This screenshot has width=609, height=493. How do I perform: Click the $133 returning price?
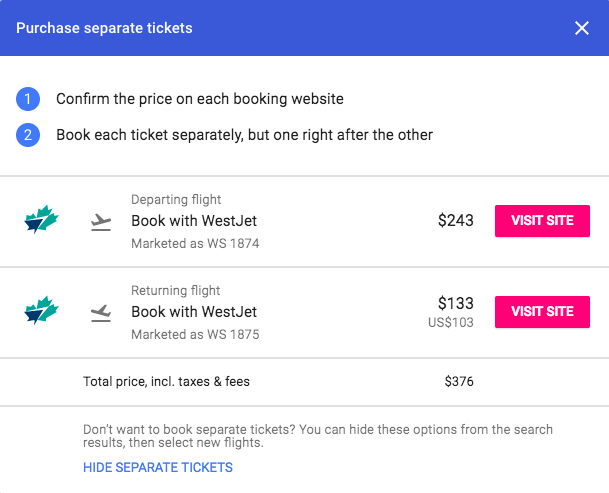pos(456,303)
